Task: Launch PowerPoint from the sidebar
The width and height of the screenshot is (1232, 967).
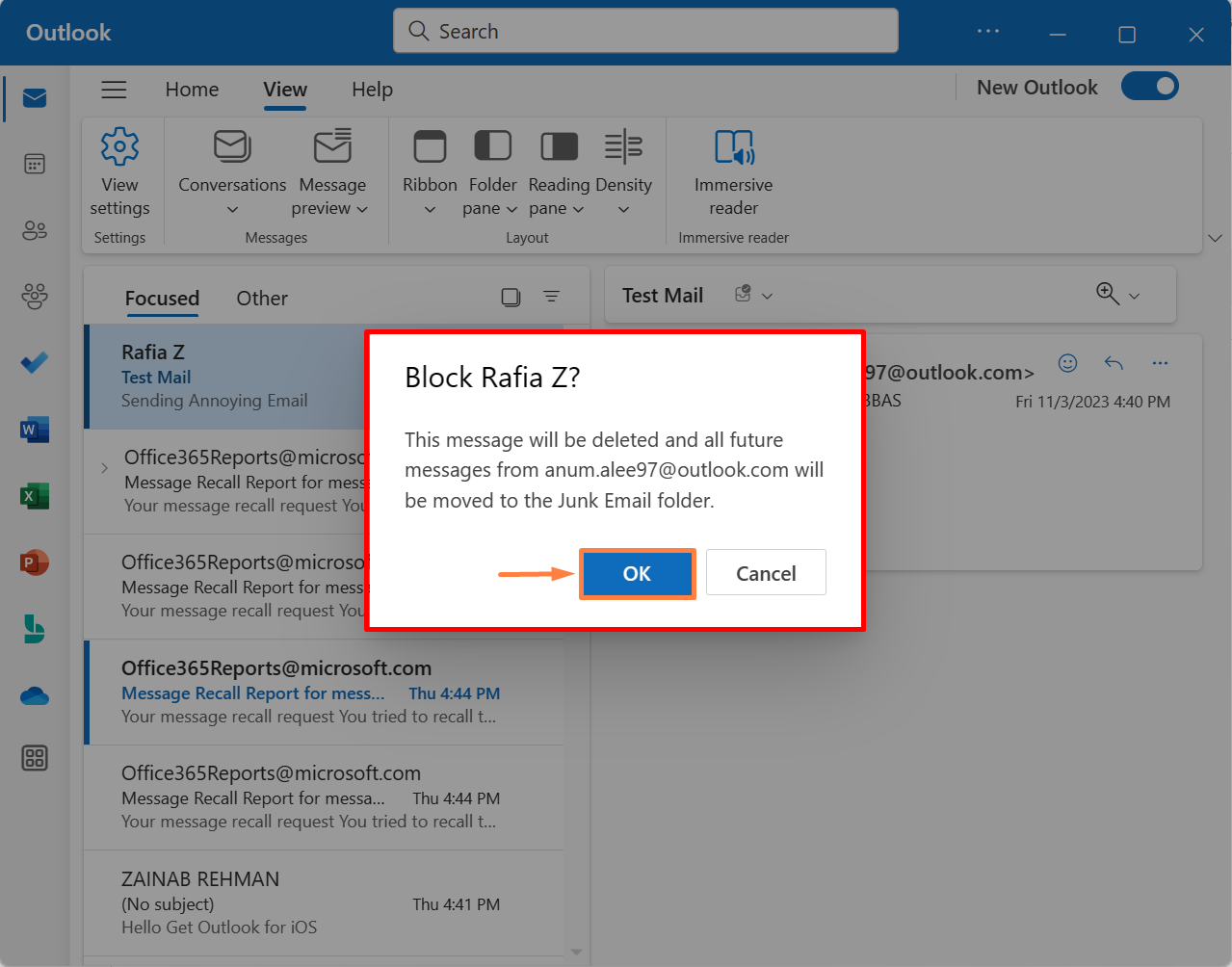Action: pos(35,562)
